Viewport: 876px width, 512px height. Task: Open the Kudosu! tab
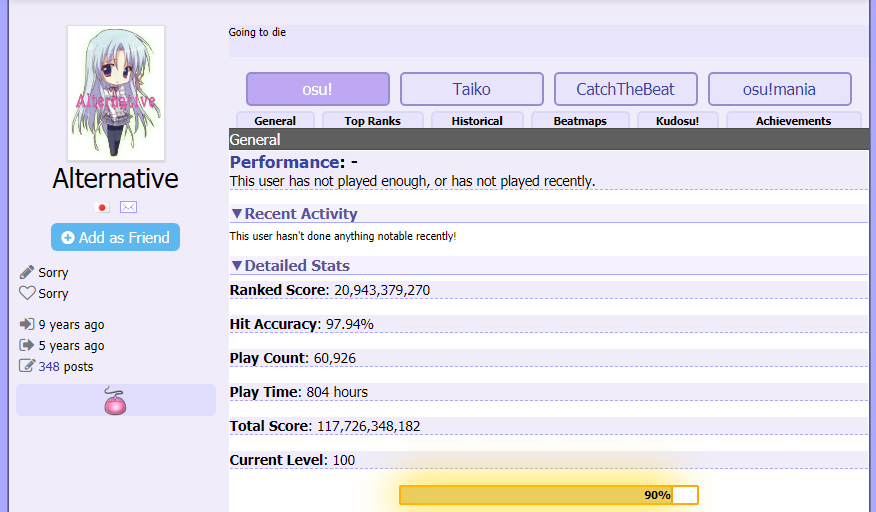point(677,121)
